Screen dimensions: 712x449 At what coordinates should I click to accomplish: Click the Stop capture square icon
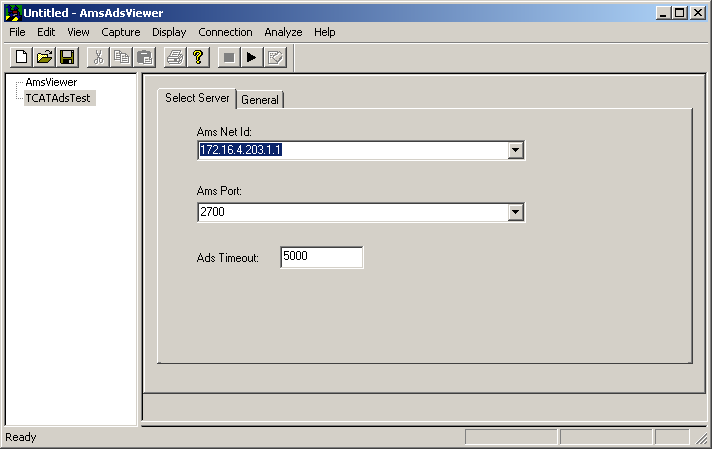(229, 57)
